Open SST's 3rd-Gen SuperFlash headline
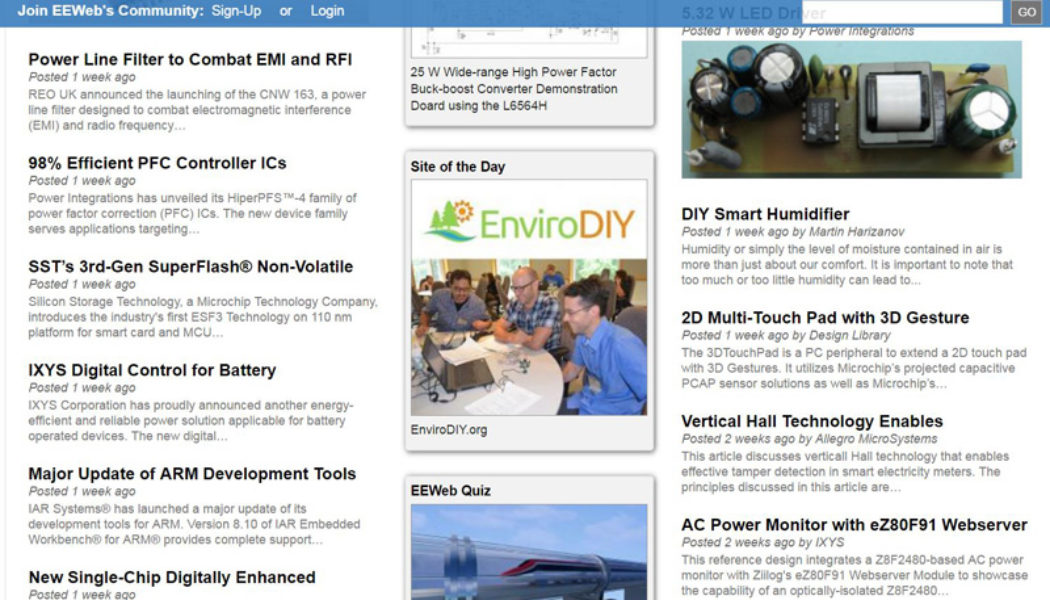This screenshot has width=1050, height=600. 190,267
